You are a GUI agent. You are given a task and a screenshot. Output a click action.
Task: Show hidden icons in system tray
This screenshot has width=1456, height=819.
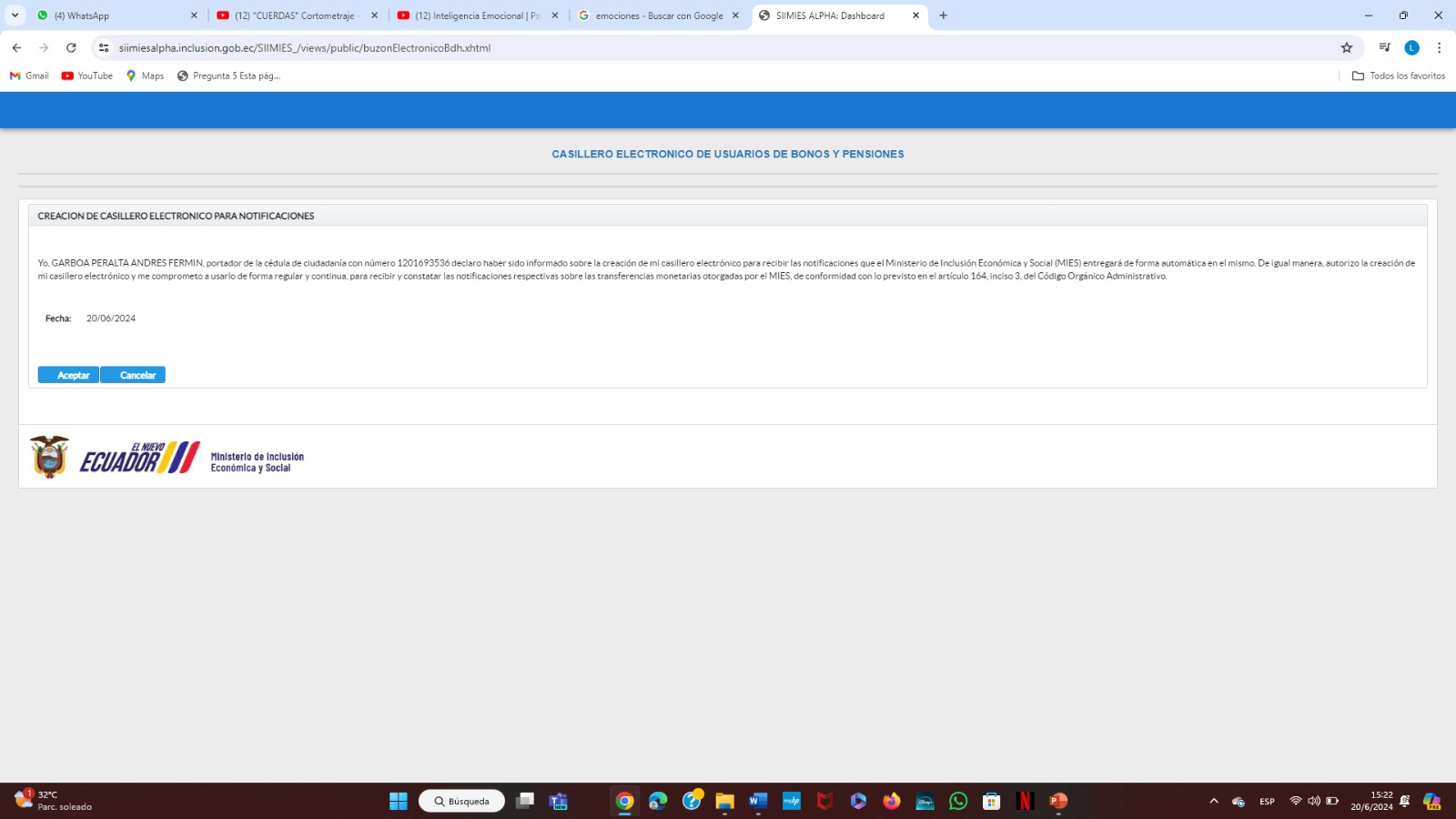[x=1213, y=801]
